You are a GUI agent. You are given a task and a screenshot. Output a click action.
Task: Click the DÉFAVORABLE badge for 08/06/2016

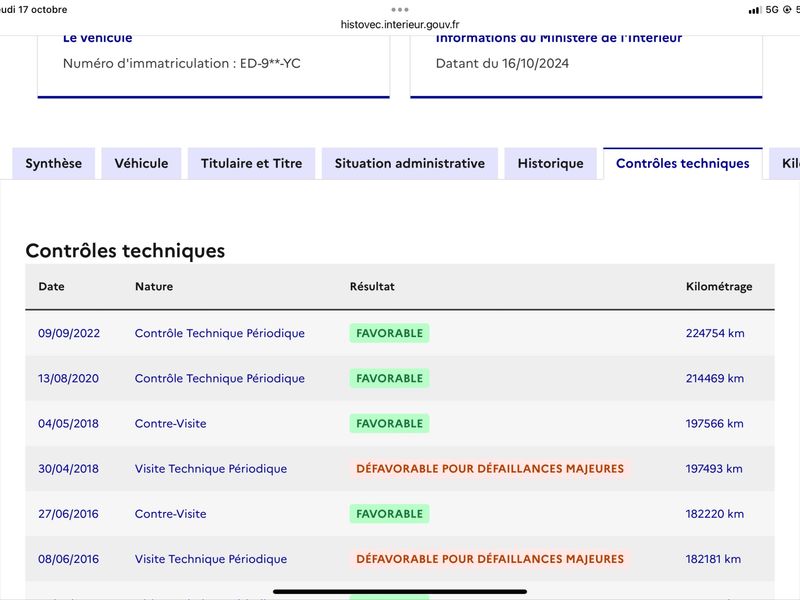point(490,559)
